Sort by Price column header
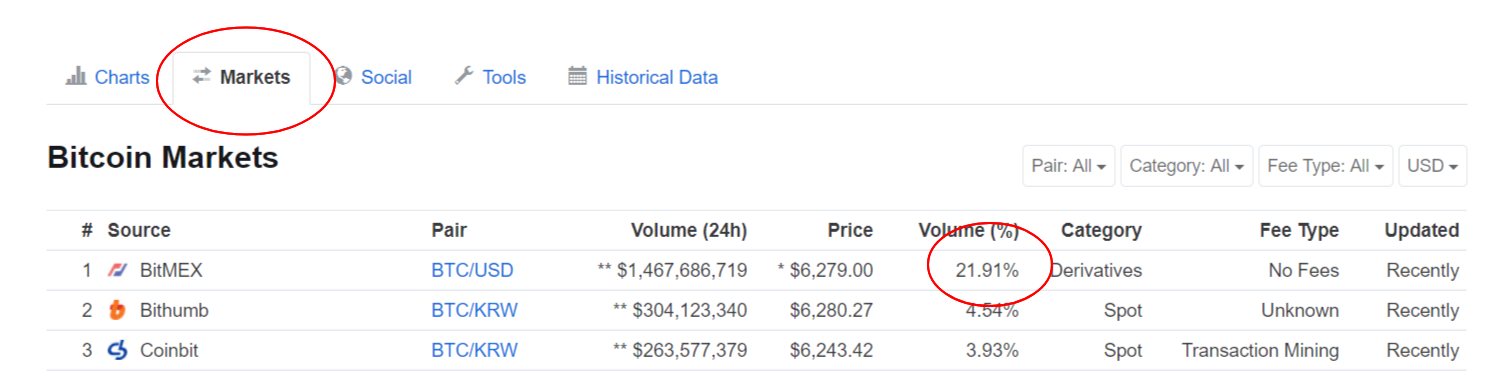The height and width of the screenshot is (377, 1493). point(850,230)
